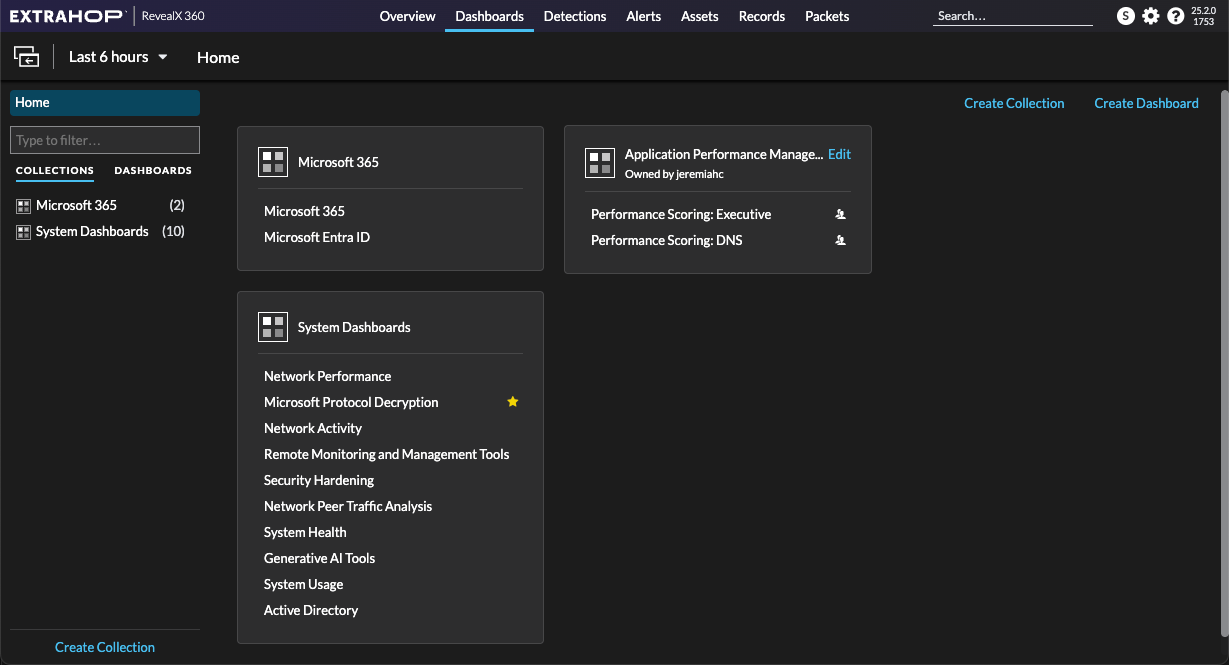Click the Microsoft 365 collection icon in sidebar

click(24, 206)
